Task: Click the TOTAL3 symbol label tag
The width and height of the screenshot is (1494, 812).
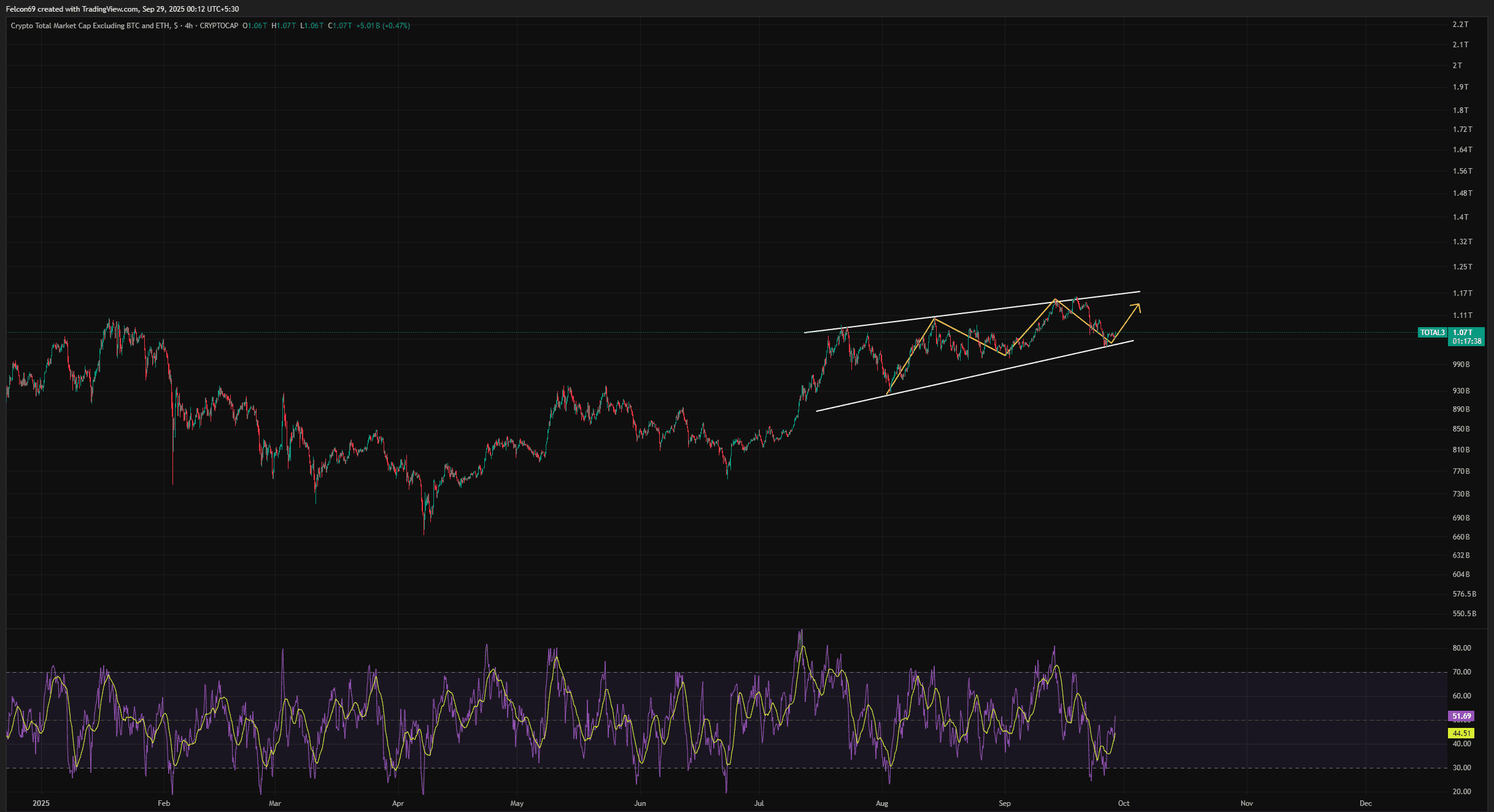Action: pos(1433,333)
